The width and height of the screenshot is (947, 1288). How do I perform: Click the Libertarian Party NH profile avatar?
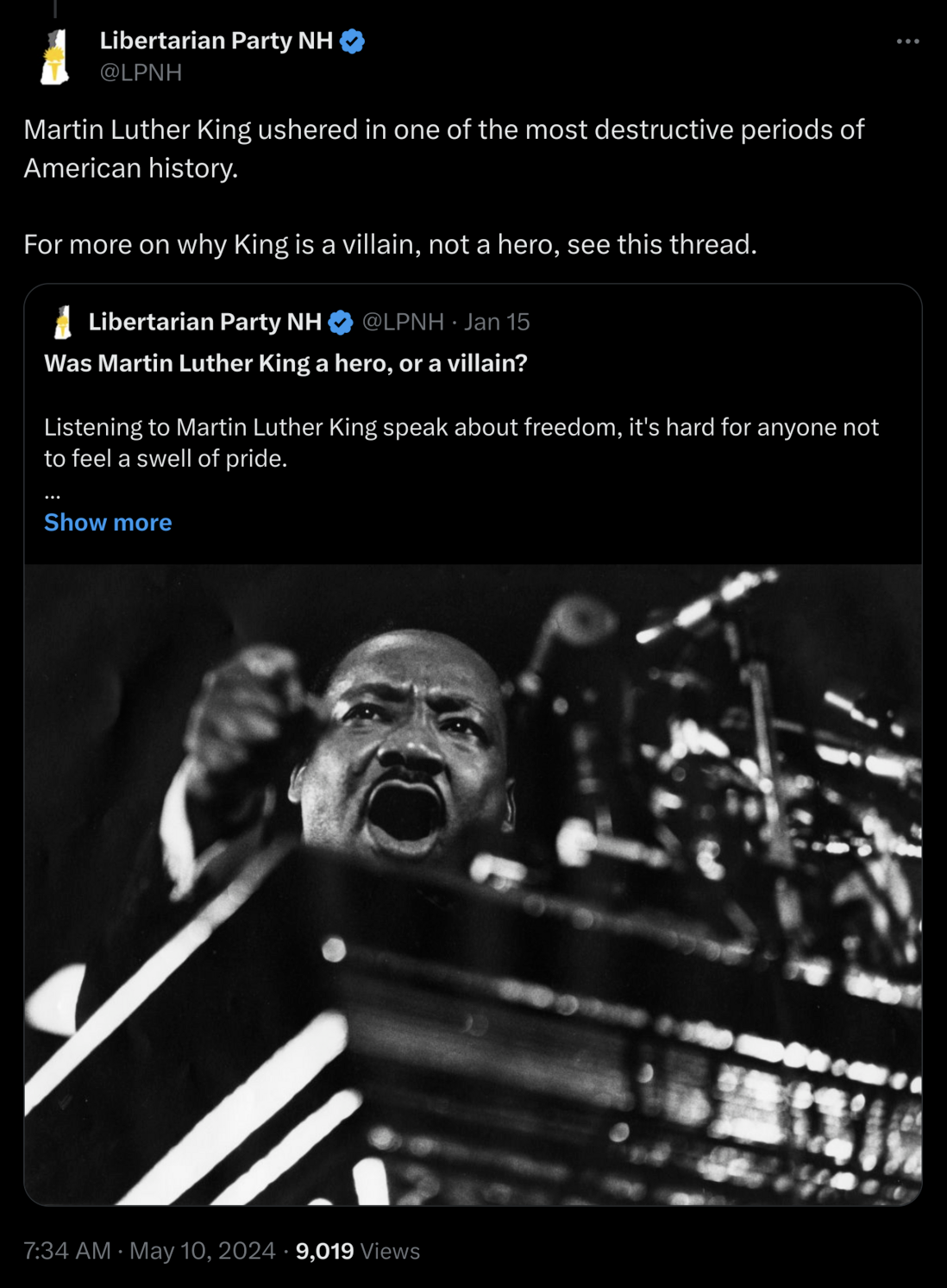tap(54, 57)
